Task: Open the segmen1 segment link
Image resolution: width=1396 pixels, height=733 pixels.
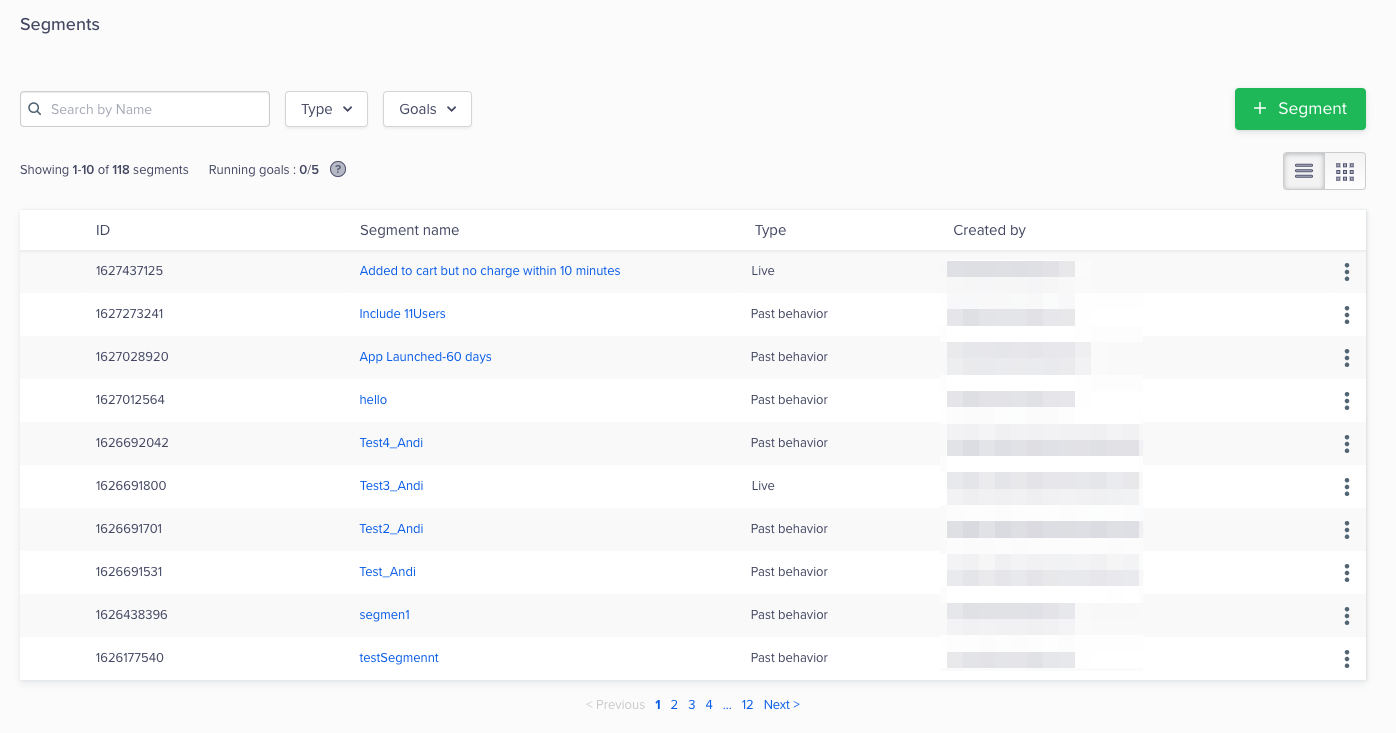Action: (385, 615)
